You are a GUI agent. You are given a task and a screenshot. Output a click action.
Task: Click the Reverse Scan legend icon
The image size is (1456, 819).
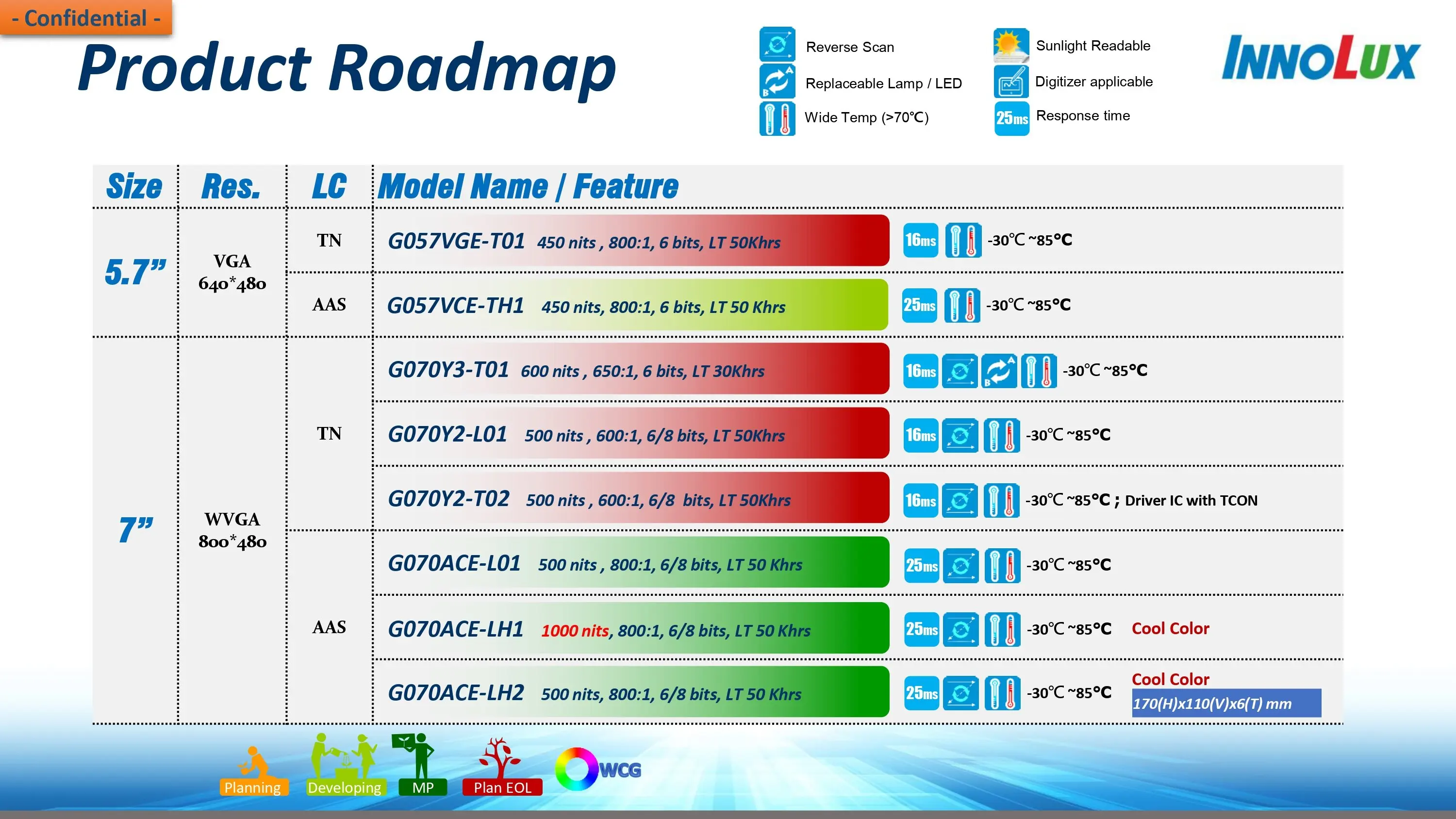tap(777, 45)
